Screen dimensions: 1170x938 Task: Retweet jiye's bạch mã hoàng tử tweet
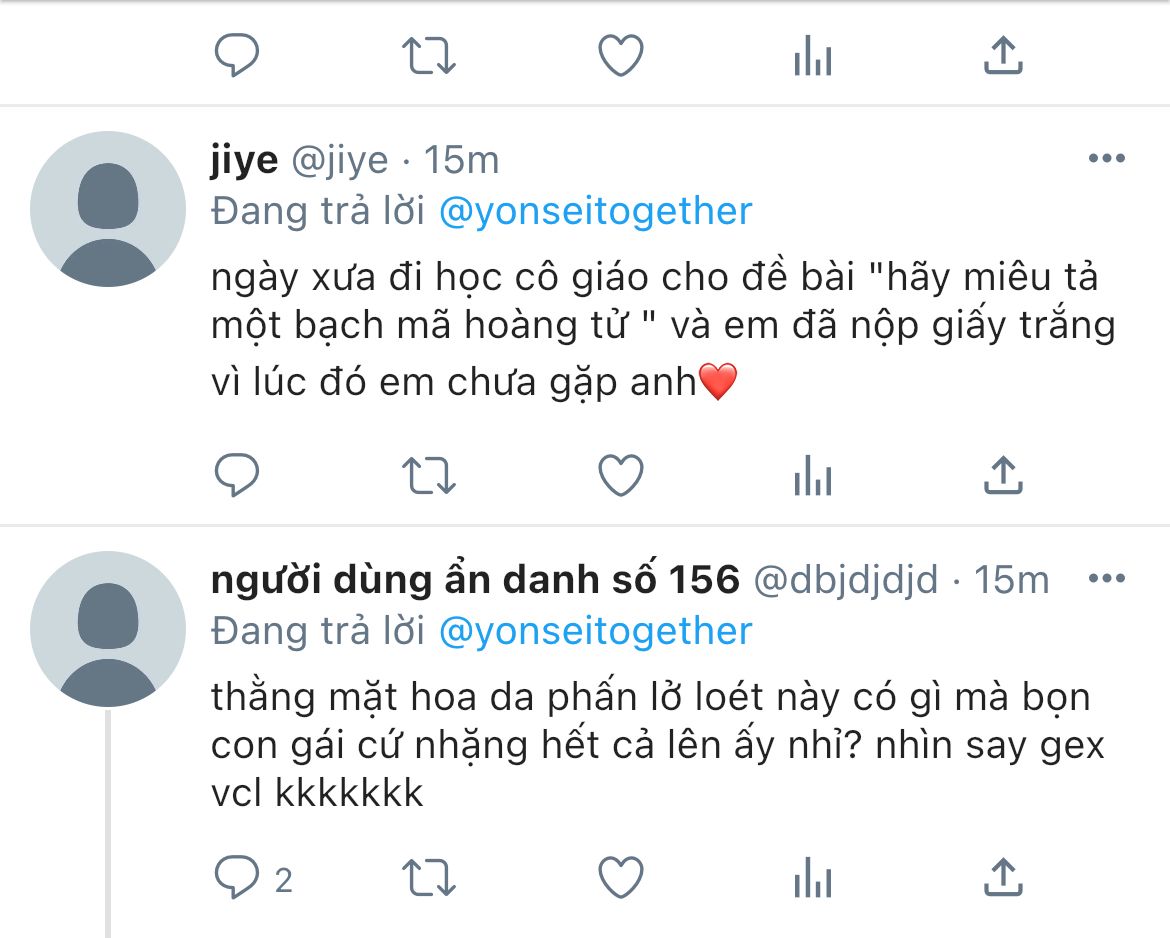pyautogui.click(x=428, y=475)
